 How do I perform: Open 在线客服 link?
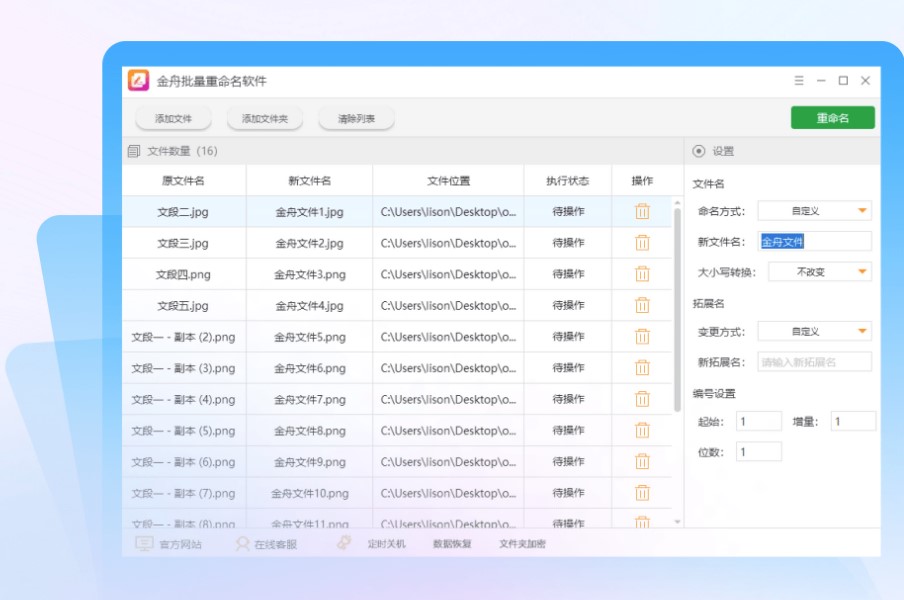276,544
